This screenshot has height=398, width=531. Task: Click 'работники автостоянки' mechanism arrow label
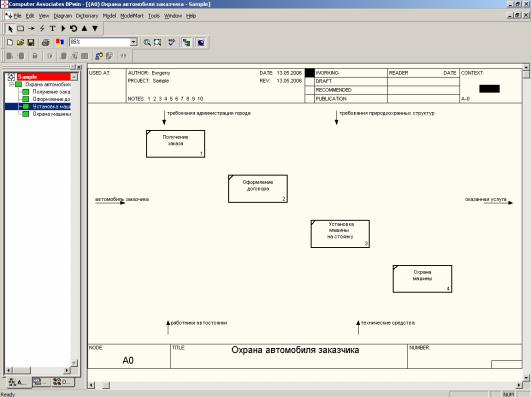coord(199,323)
